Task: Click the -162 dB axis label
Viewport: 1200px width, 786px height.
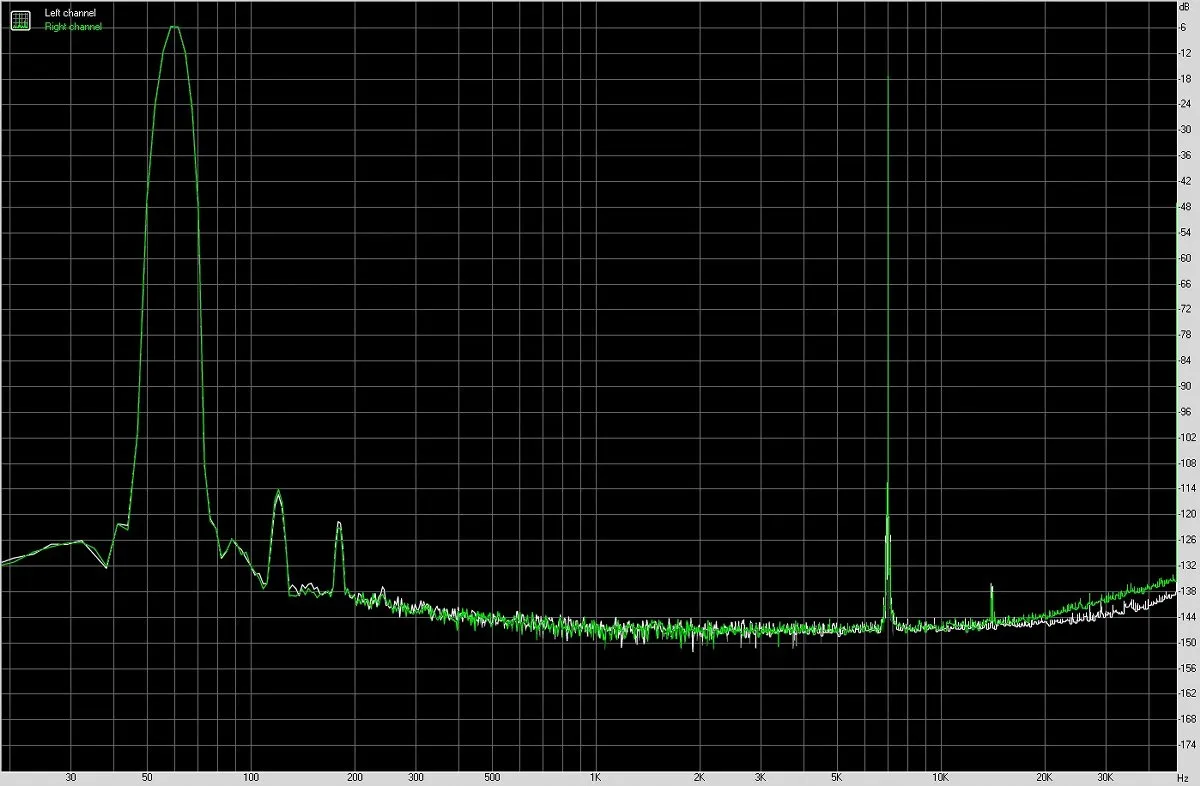Action: click(1185, 693)
